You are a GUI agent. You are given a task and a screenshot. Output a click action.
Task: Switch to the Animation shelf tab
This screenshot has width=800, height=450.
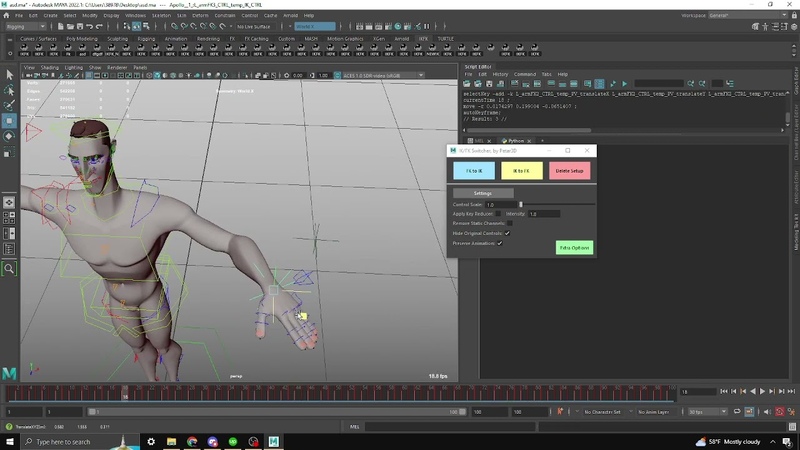(x=176, y=39)
